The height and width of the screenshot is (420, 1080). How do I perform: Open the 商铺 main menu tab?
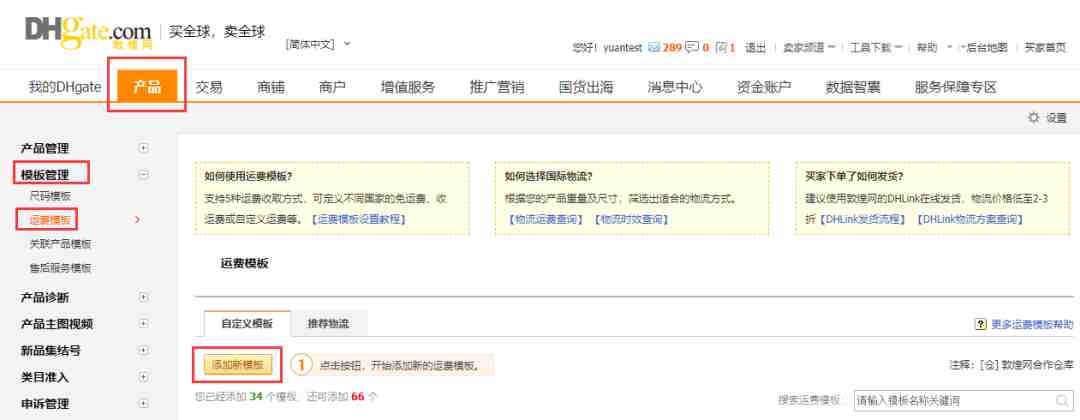click(271, 87)
